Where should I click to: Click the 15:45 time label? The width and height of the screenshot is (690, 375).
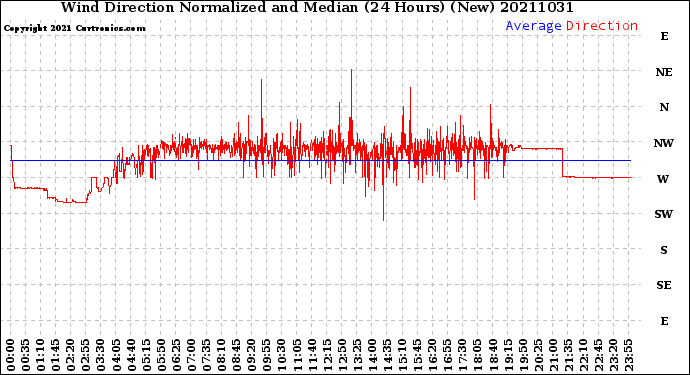click(x=418, y=355)
